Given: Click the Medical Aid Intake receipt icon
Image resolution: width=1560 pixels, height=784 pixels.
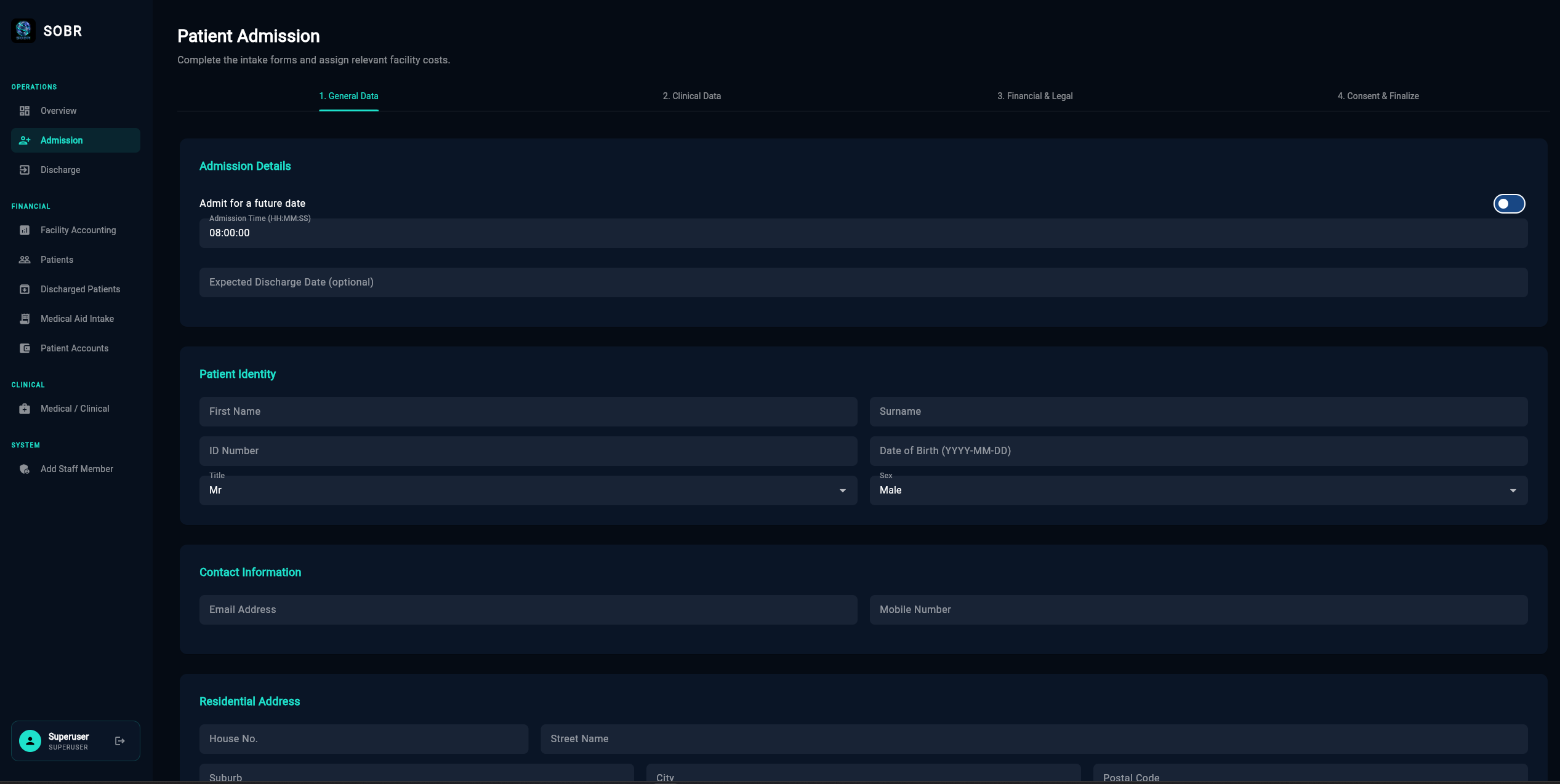Looking at the screenshot, I should point(25,319).
